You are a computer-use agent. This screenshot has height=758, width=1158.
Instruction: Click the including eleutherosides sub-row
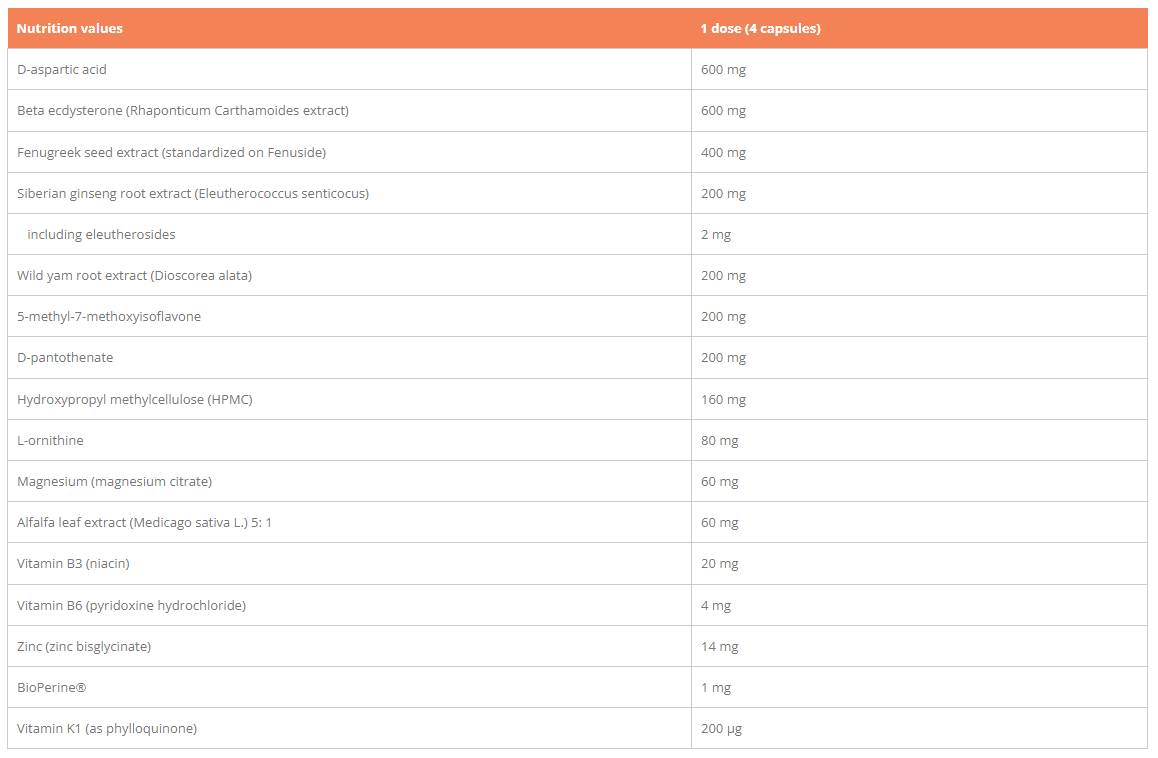coord(101,235)
